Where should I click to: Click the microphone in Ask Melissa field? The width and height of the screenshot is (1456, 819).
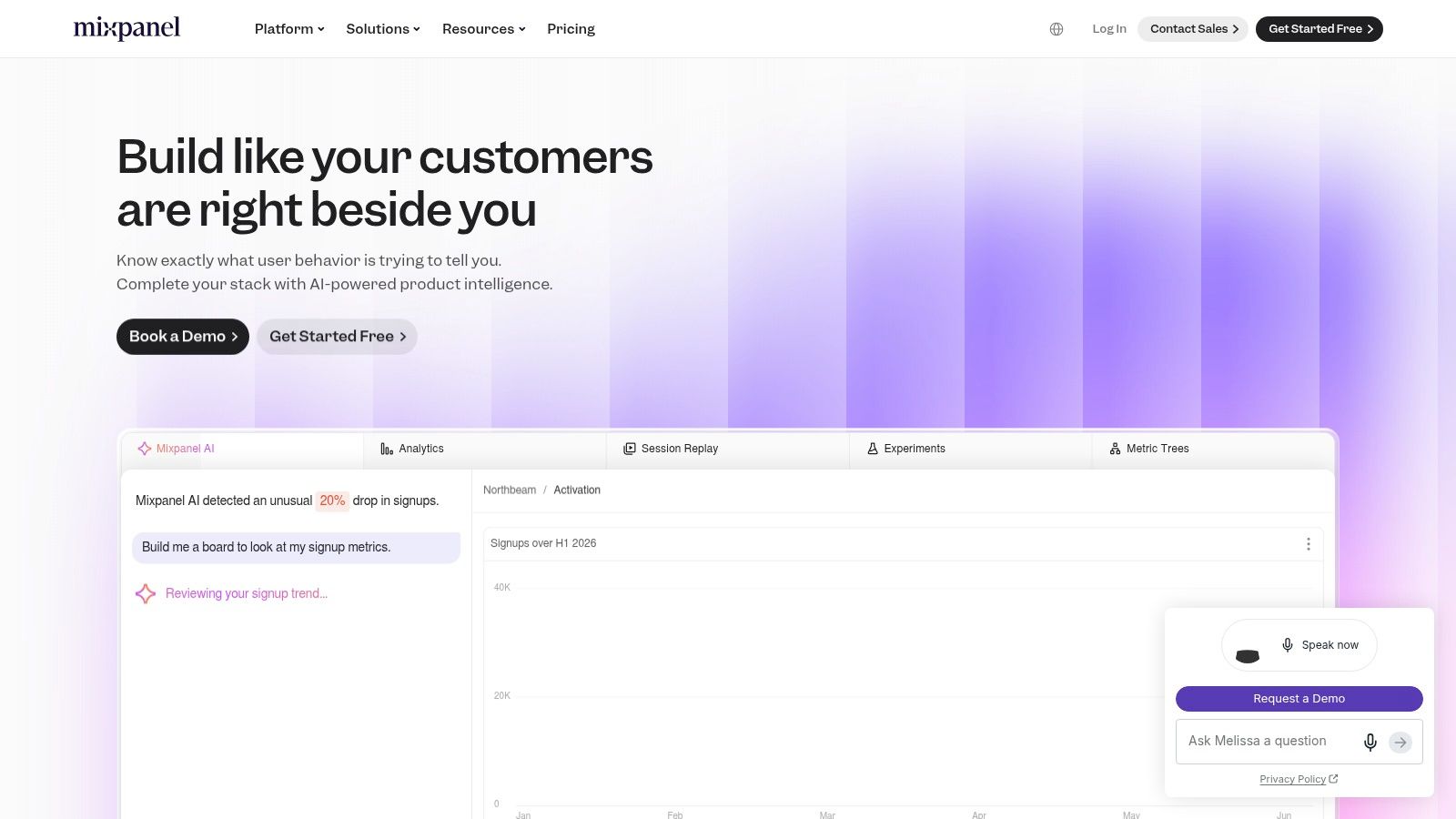click(1370, 742)
